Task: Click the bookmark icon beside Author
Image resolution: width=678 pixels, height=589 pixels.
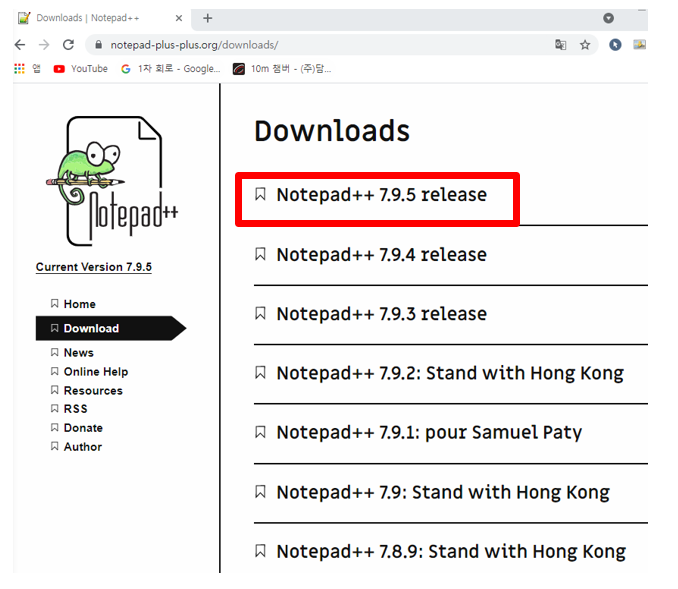Action: (x=54, y=446)
